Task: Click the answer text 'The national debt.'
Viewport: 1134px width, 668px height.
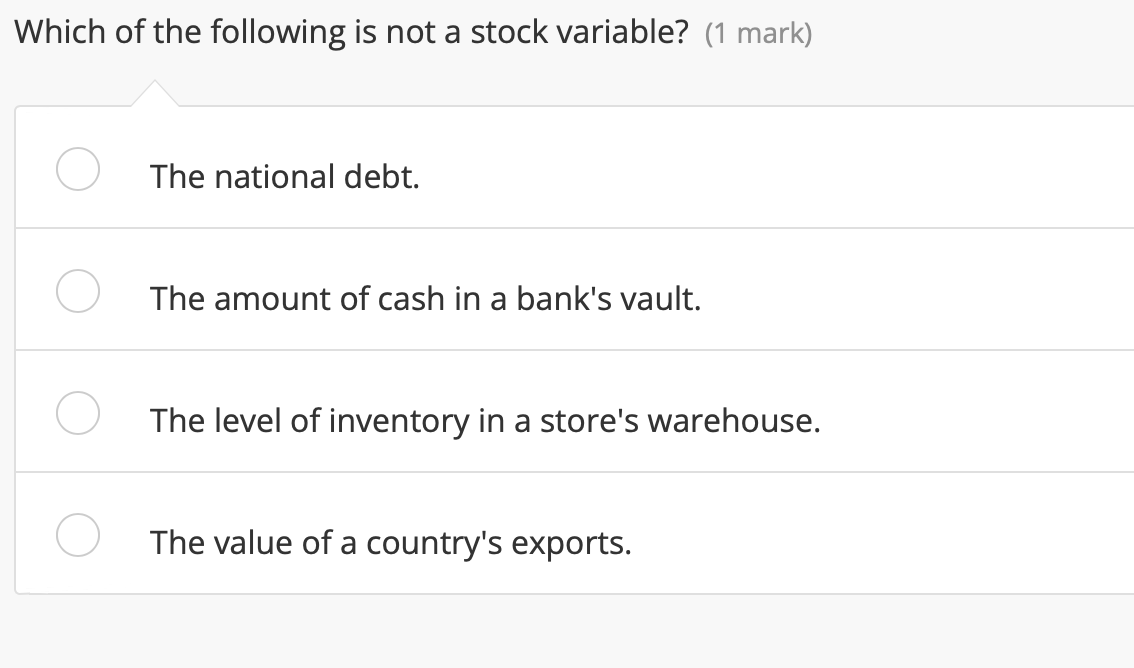Action: (284, 176)
